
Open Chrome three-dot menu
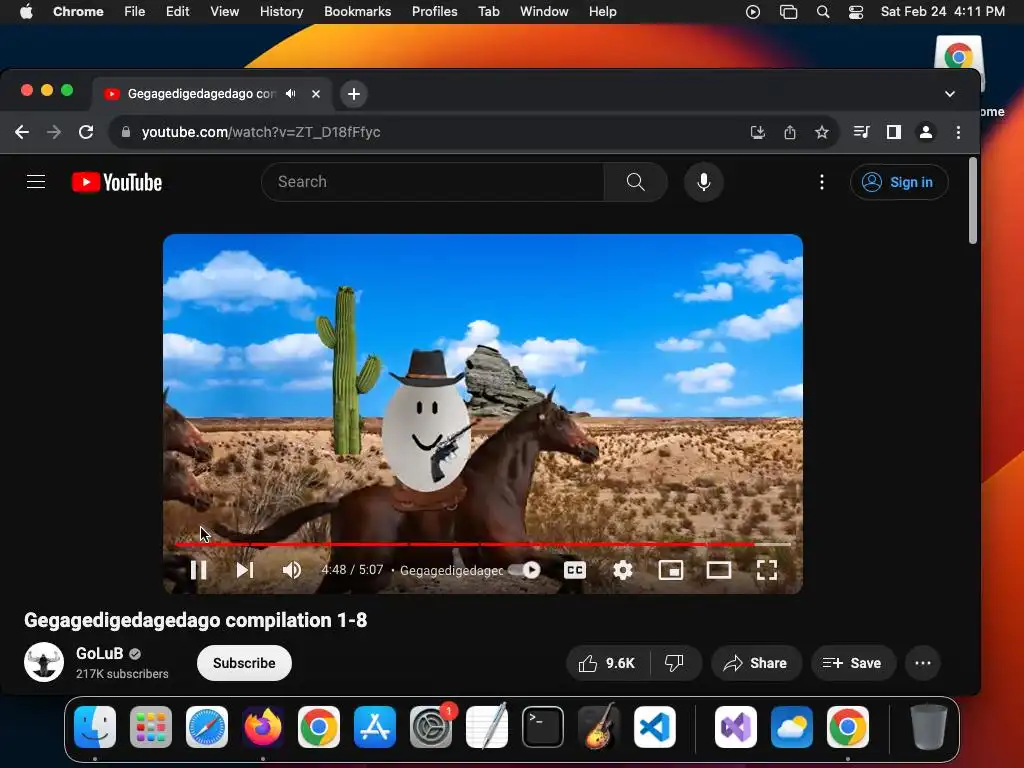click(x=958, y=132)
